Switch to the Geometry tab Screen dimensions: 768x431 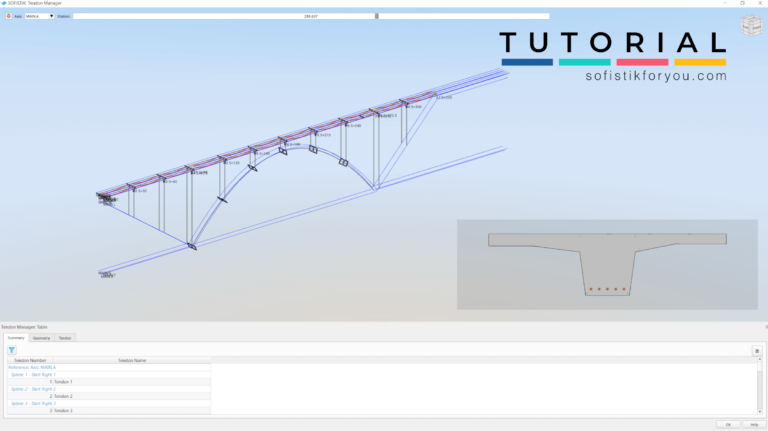click(x=42, y=338)
